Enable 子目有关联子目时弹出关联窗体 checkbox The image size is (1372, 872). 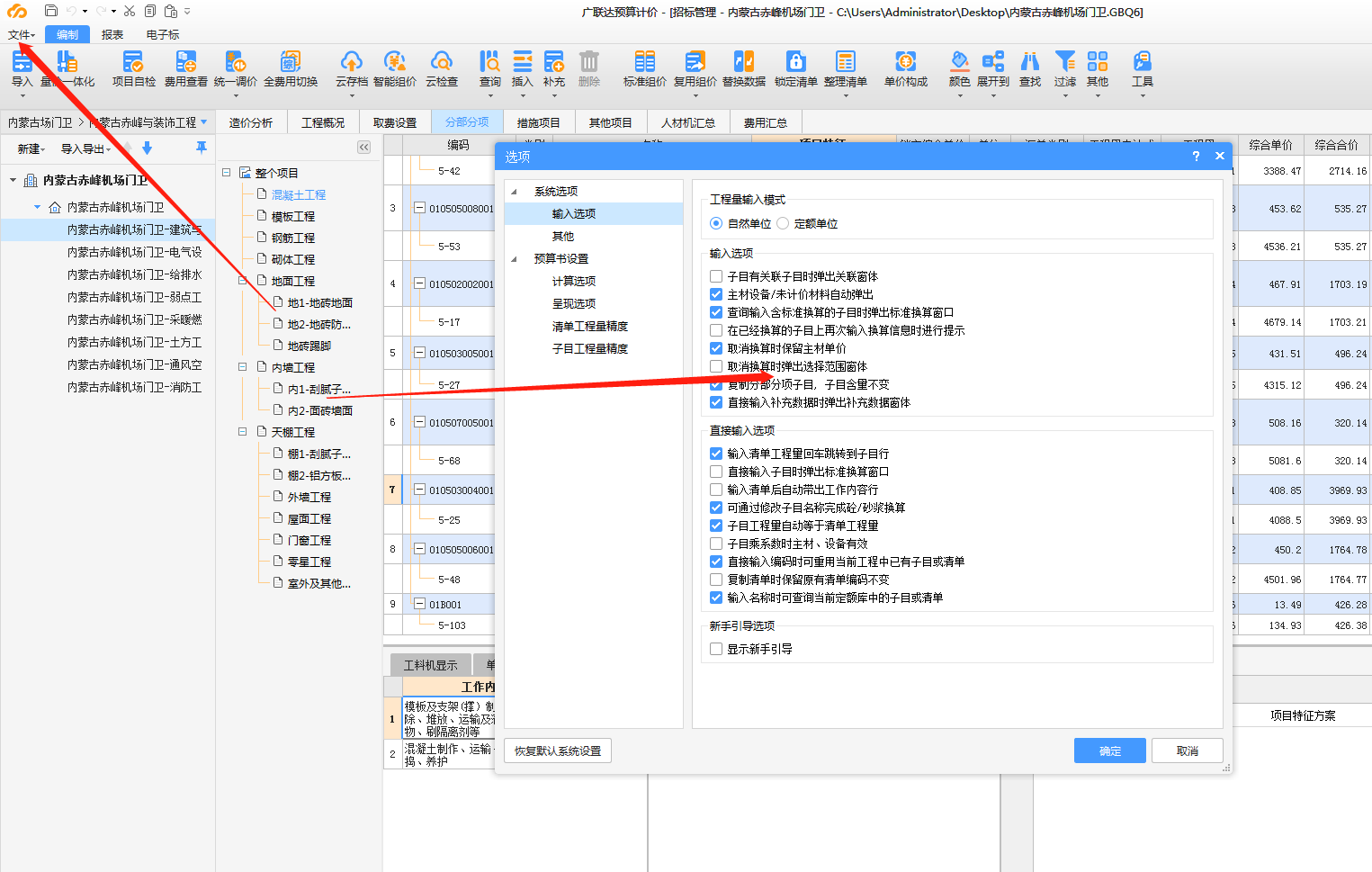click(716, 276)
